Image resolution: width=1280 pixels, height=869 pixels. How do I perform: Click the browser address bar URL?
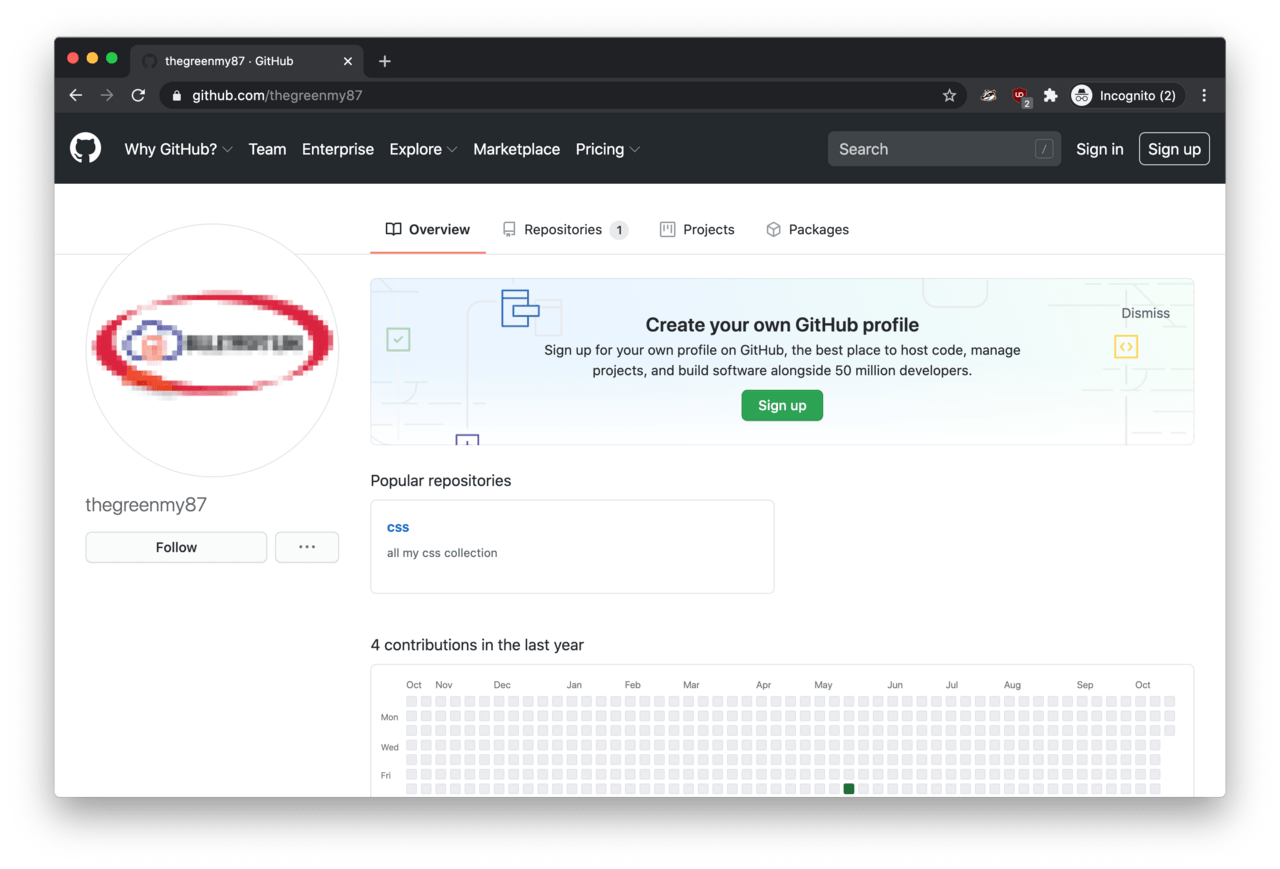pyautogui.click(x=277, y=95)
